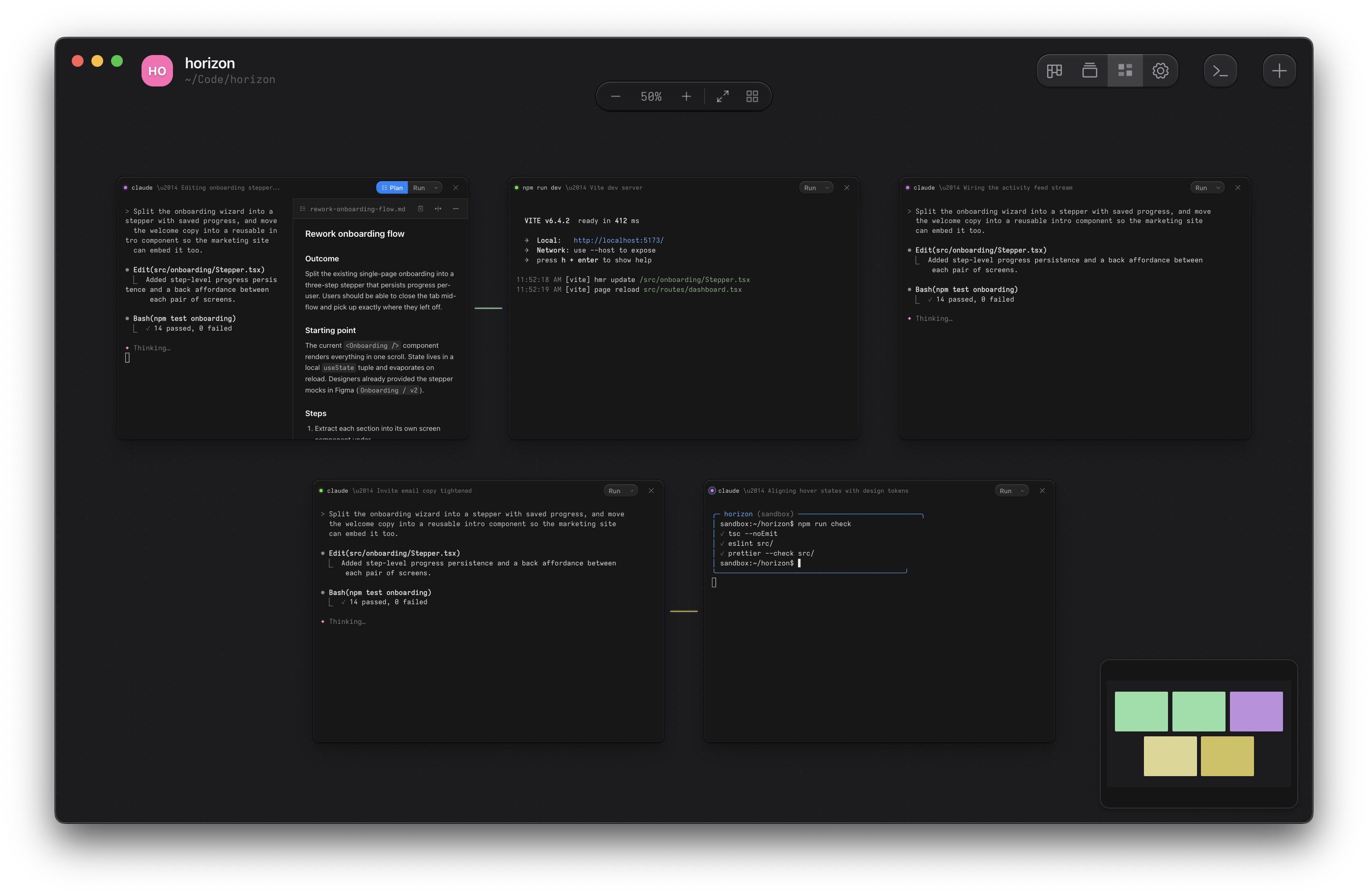Fit canvas to screen with expand arrows icon
1368x896 pixels.
point(722,97)
